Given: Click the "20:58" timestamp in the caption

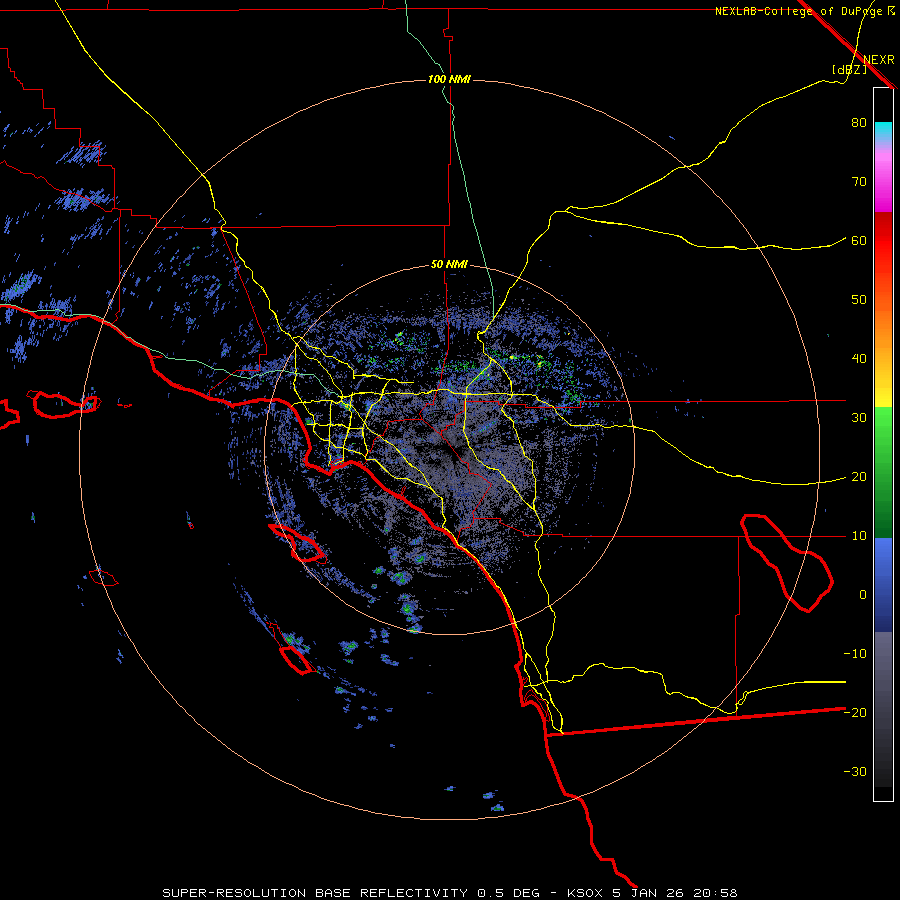Looking at the screenshot, I should coord(715,893).
